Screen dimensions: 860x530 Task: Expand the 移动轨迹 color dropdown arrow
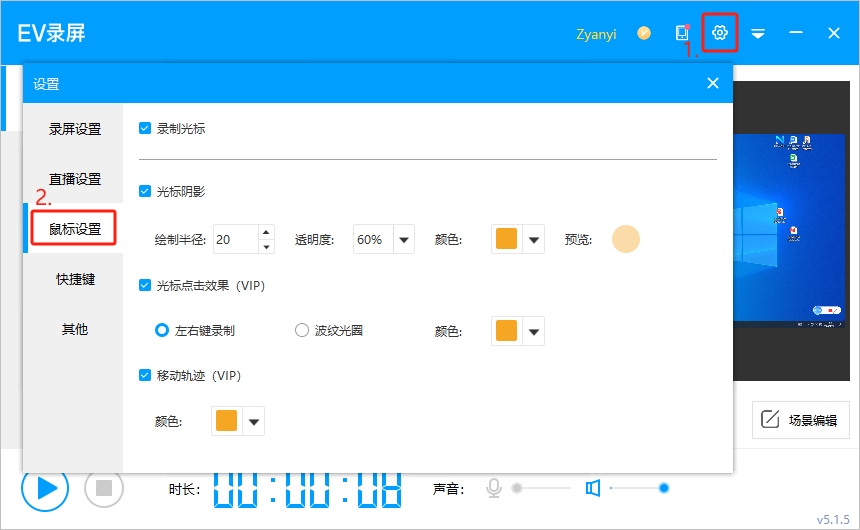[x=253, y=422]
